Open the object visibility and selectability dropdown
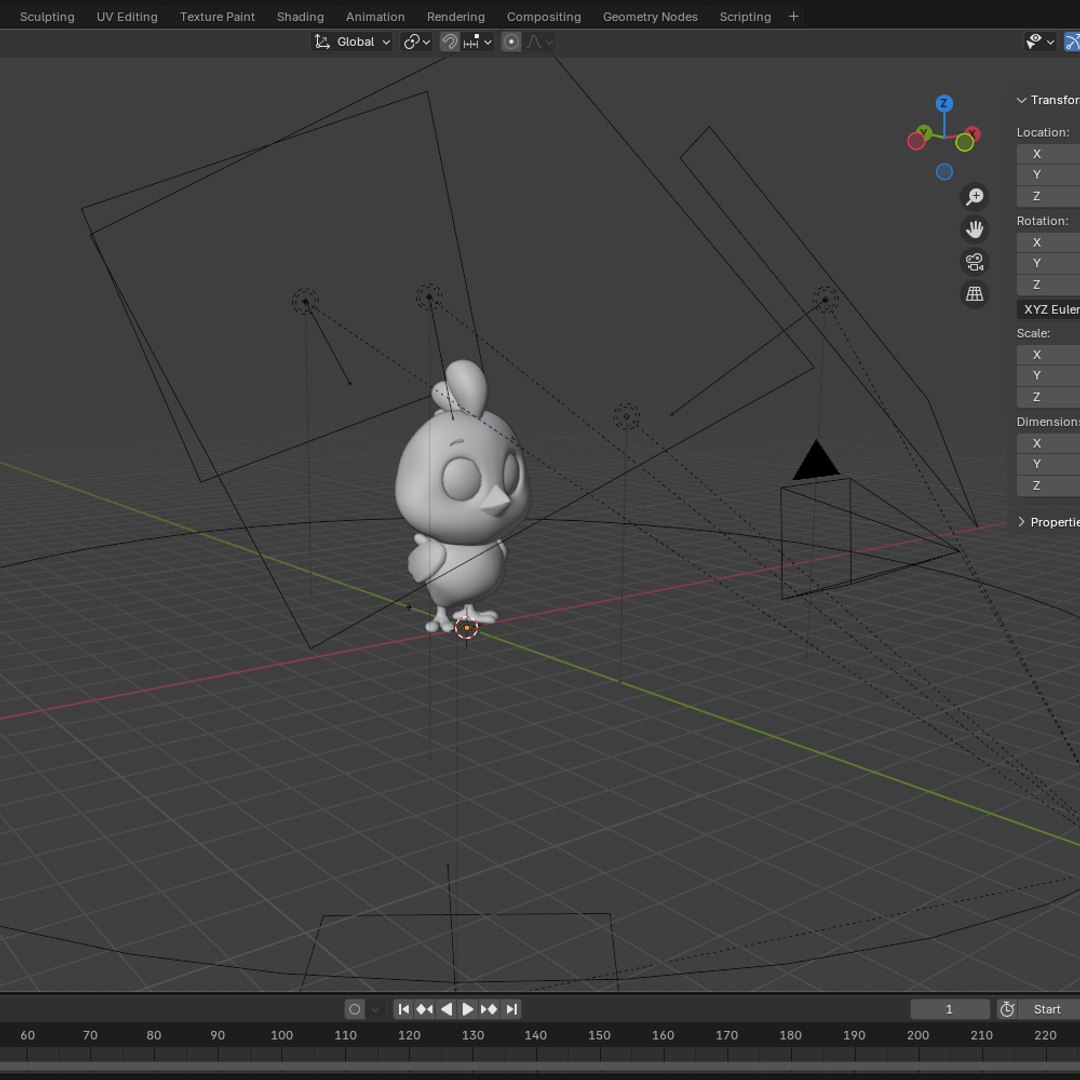 [x=1039, y=42]
